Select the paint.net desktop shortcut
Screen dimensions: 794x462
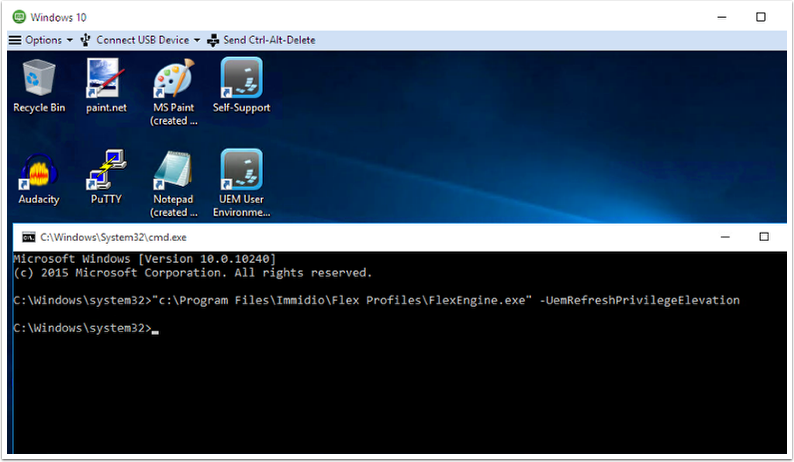tap(106, 85)
